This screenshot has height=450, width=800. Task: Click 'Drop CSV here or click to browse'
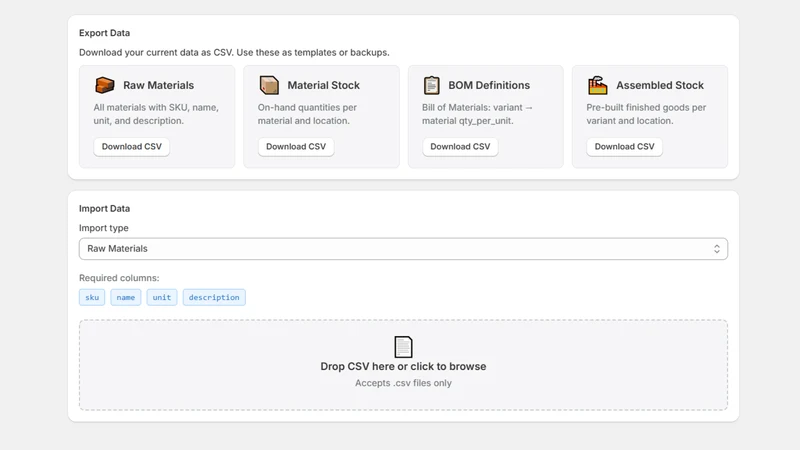click(403, 366)
